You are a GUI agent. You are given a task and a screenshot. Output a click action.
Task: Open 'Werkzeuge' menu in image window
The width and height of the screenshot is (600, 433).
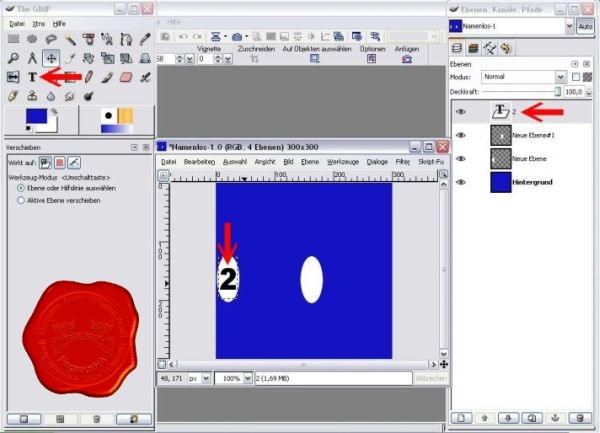[x=343, y=162]
